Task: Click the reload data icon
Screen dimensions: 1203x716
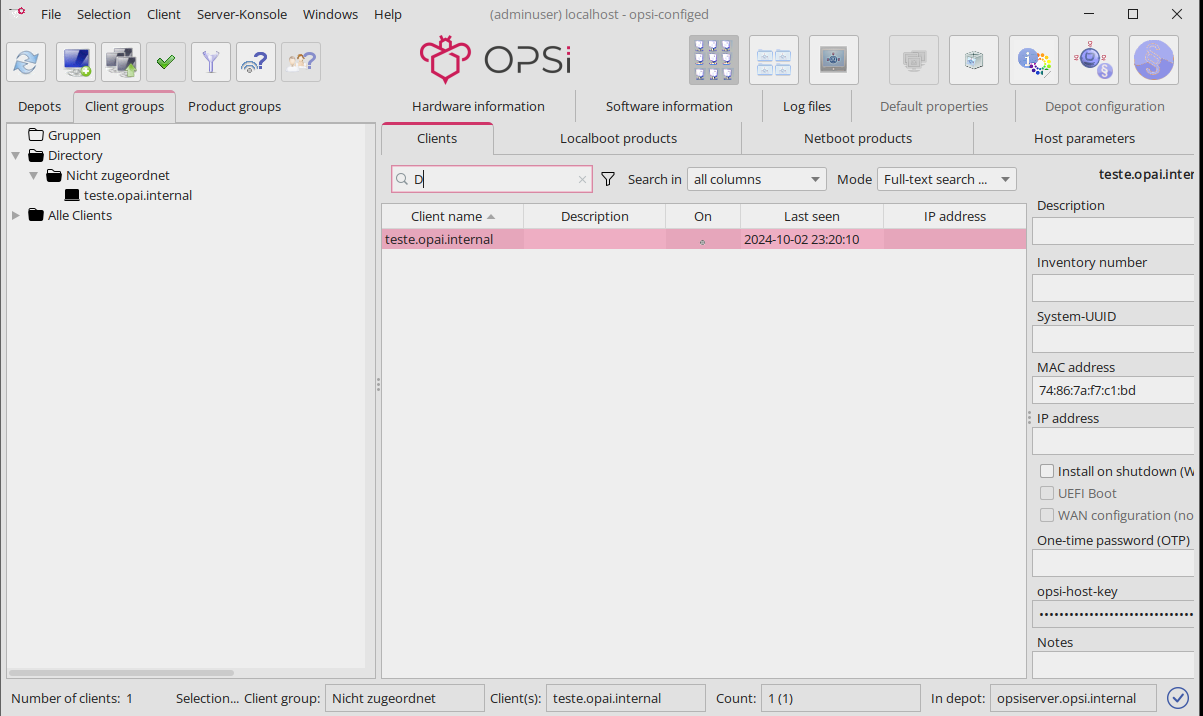Action: [x=26, y=62]
